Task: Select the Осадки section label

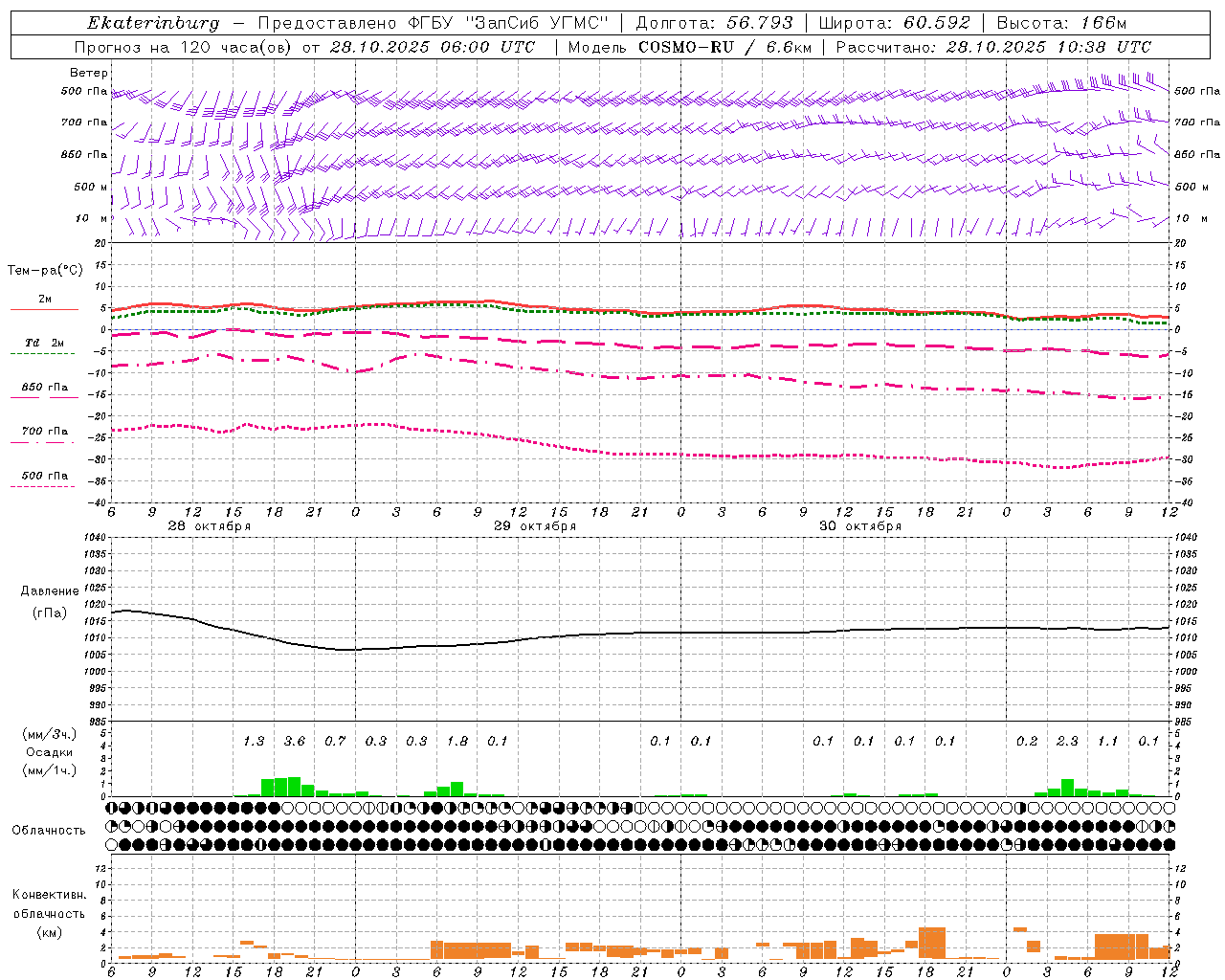Action: (x=49, y=752)
